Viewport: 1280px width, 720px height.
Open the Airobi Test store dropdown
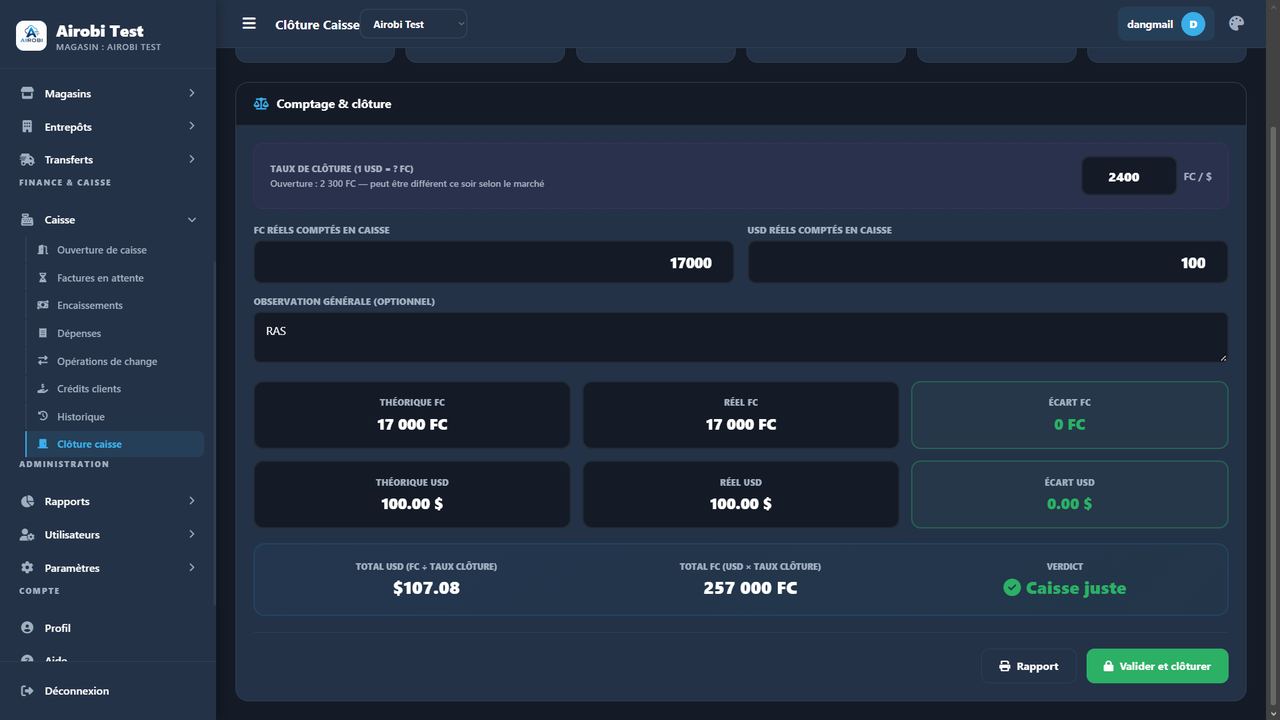(414, 24)
